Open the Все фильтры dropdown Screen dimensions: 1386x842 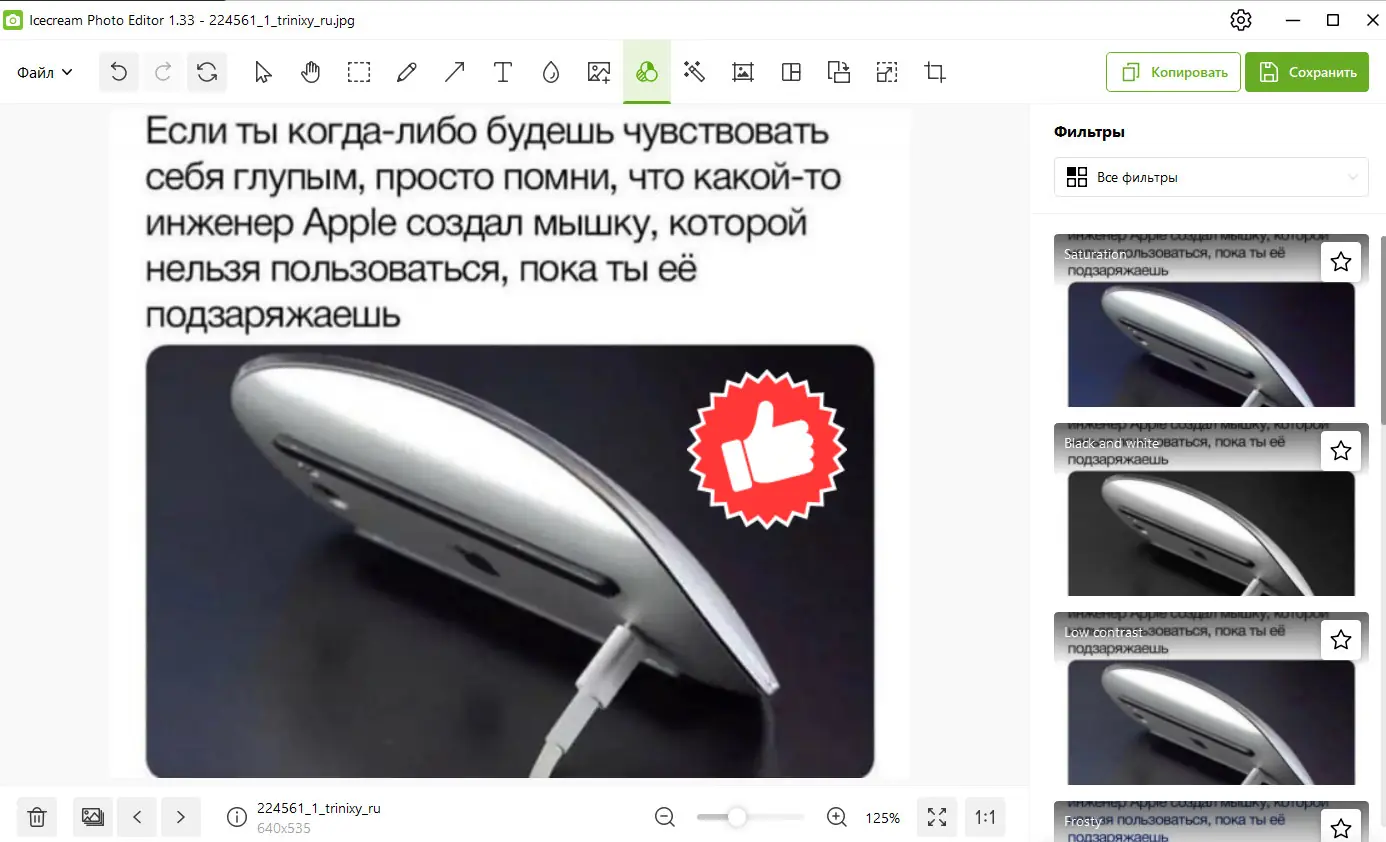click(1210, 176)
